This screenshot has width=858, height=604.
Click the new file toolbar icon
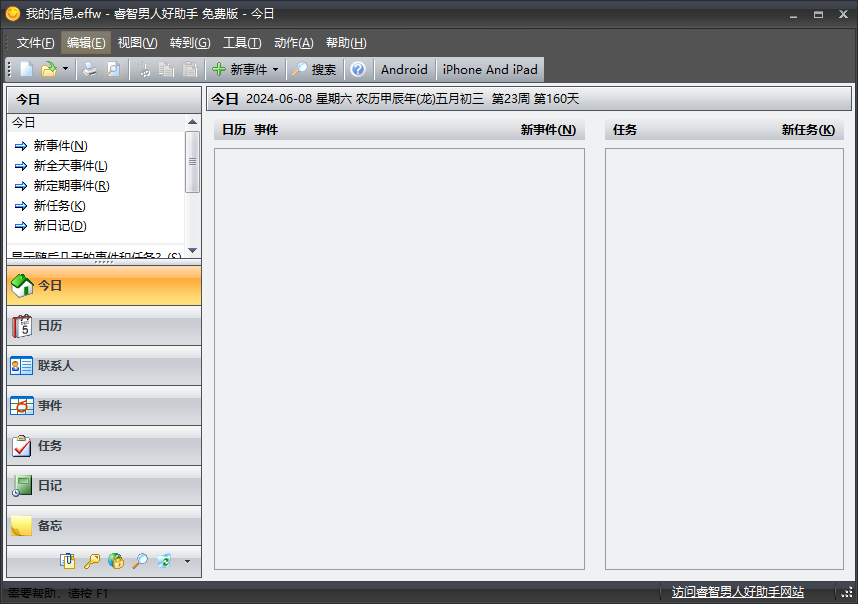[x=26, y=69]
